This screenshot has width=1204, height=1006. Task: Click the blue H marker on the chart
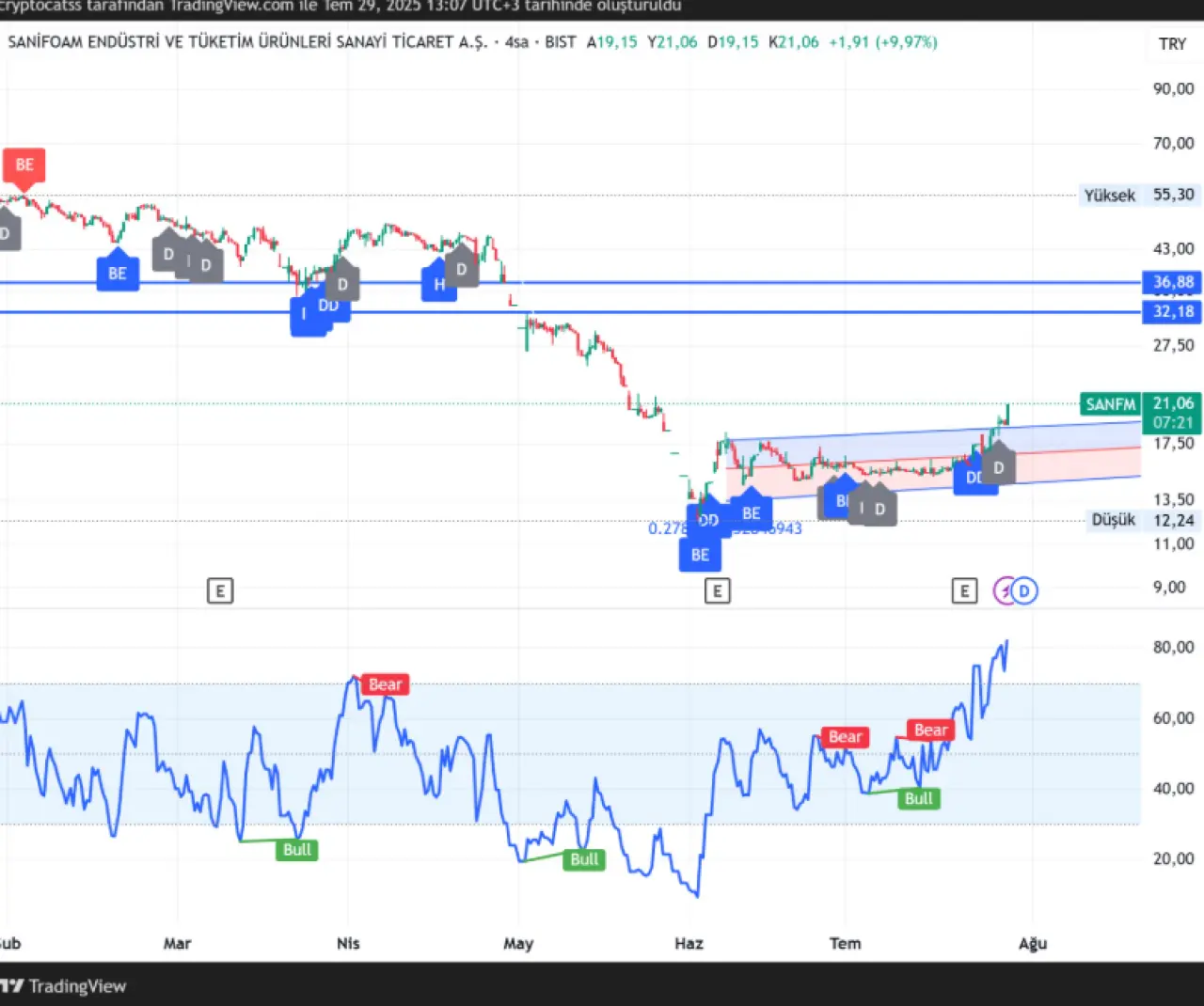point(438,285)
